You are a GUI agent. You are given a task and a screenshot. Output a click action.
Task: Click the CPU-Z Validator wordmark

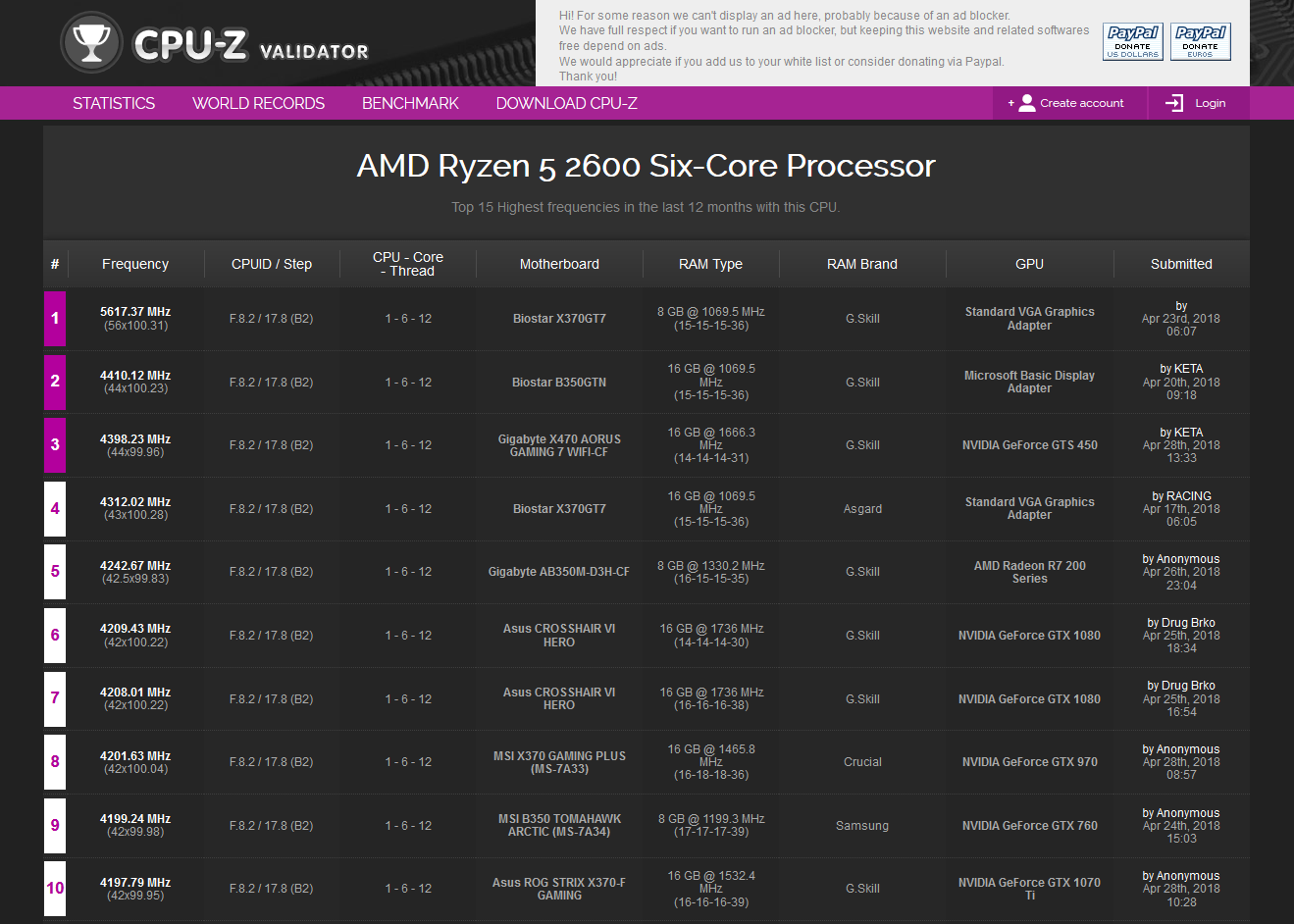[x=251, y=45]
